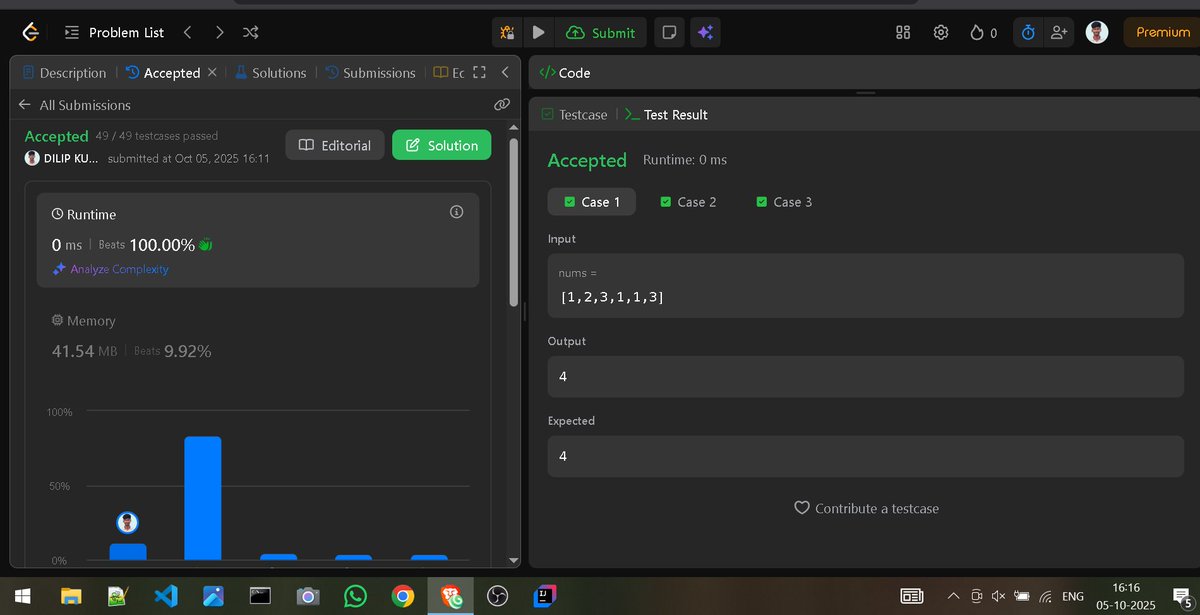1200x615 pixels.
Task: Open IntelliJ IDEA from taskbar
Action: 545,596
